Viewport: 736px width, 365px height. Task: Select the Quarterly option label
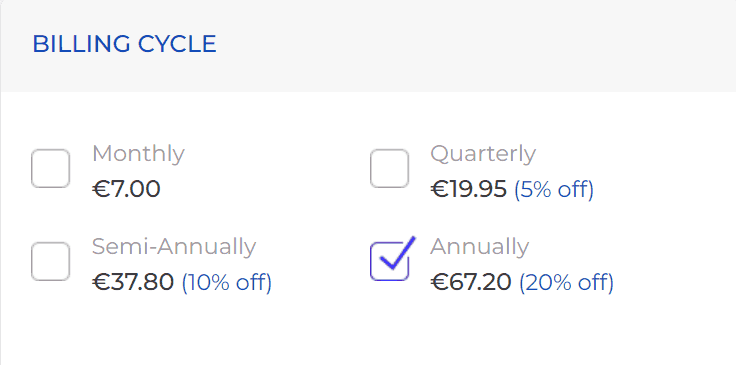click(483, 154)
